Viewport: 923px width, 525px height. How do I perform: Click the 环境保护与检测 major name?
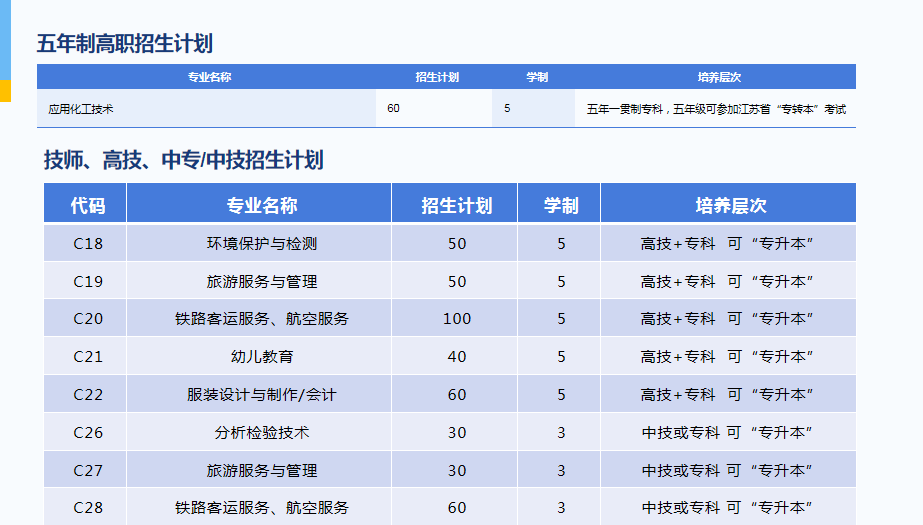tap(262, 243)
